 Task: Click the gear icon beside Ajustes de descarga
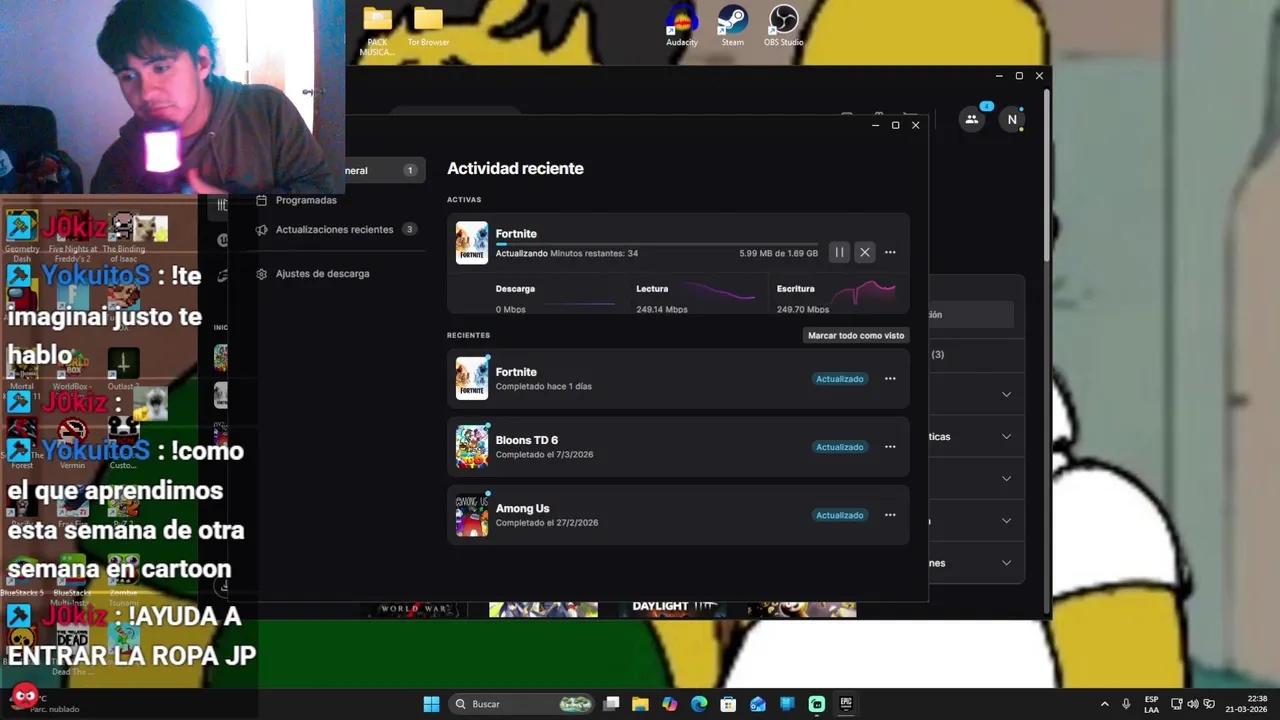(262, 274)
